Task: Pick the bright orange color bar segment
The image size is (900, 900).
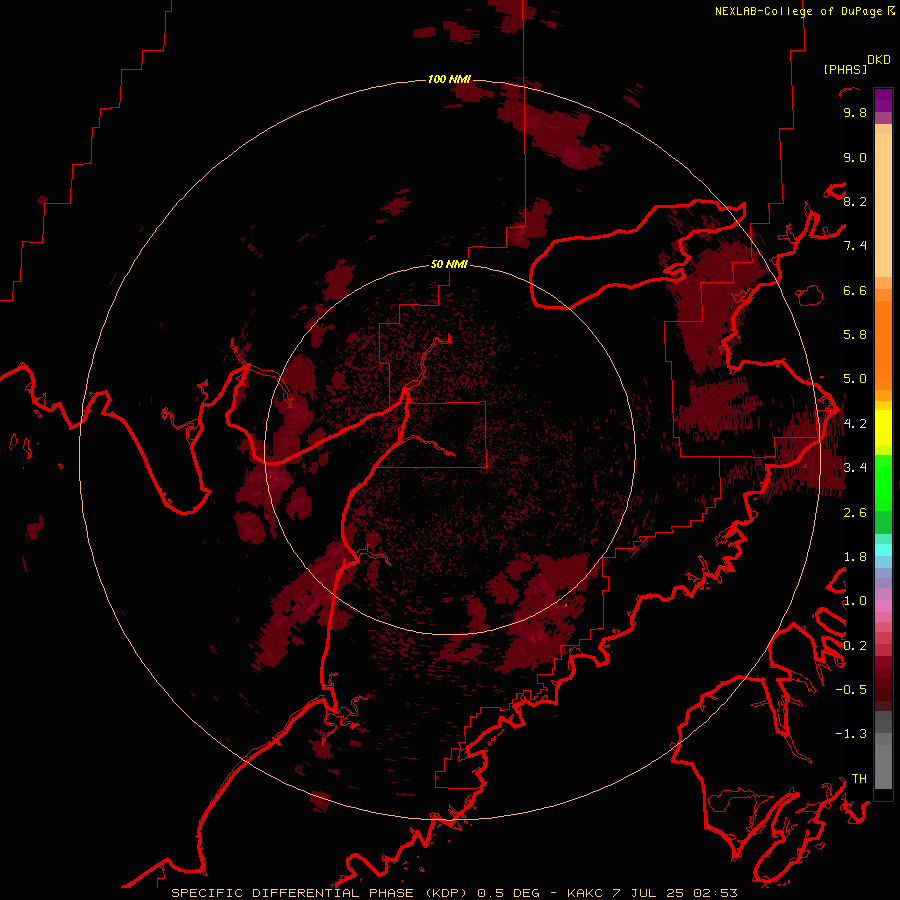Action: point(883,344)
